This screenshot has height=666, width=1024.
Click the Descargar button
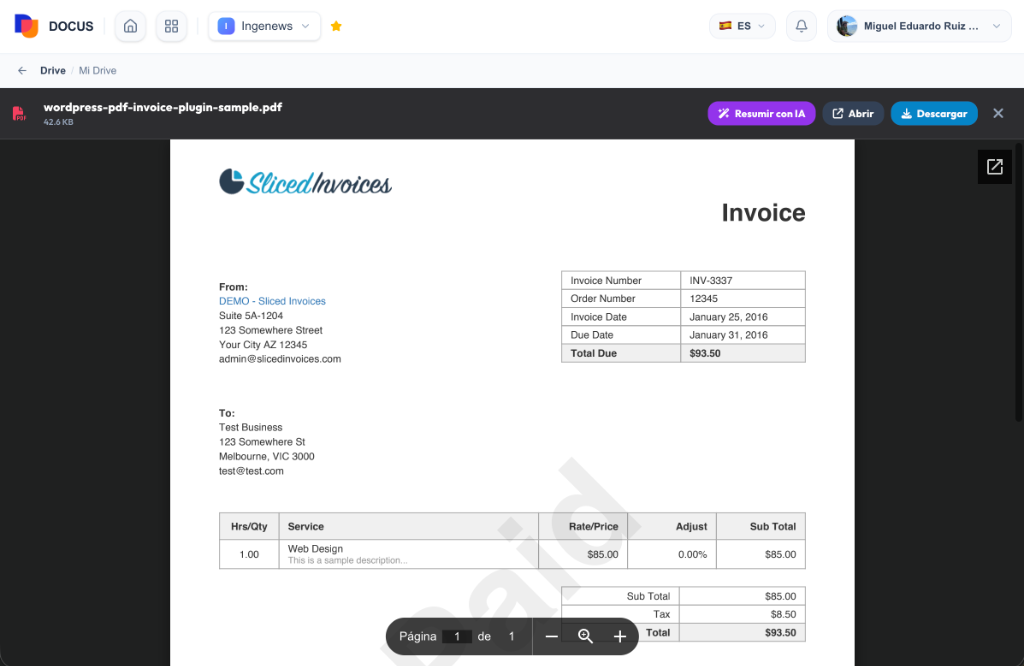tap(934, 114)
